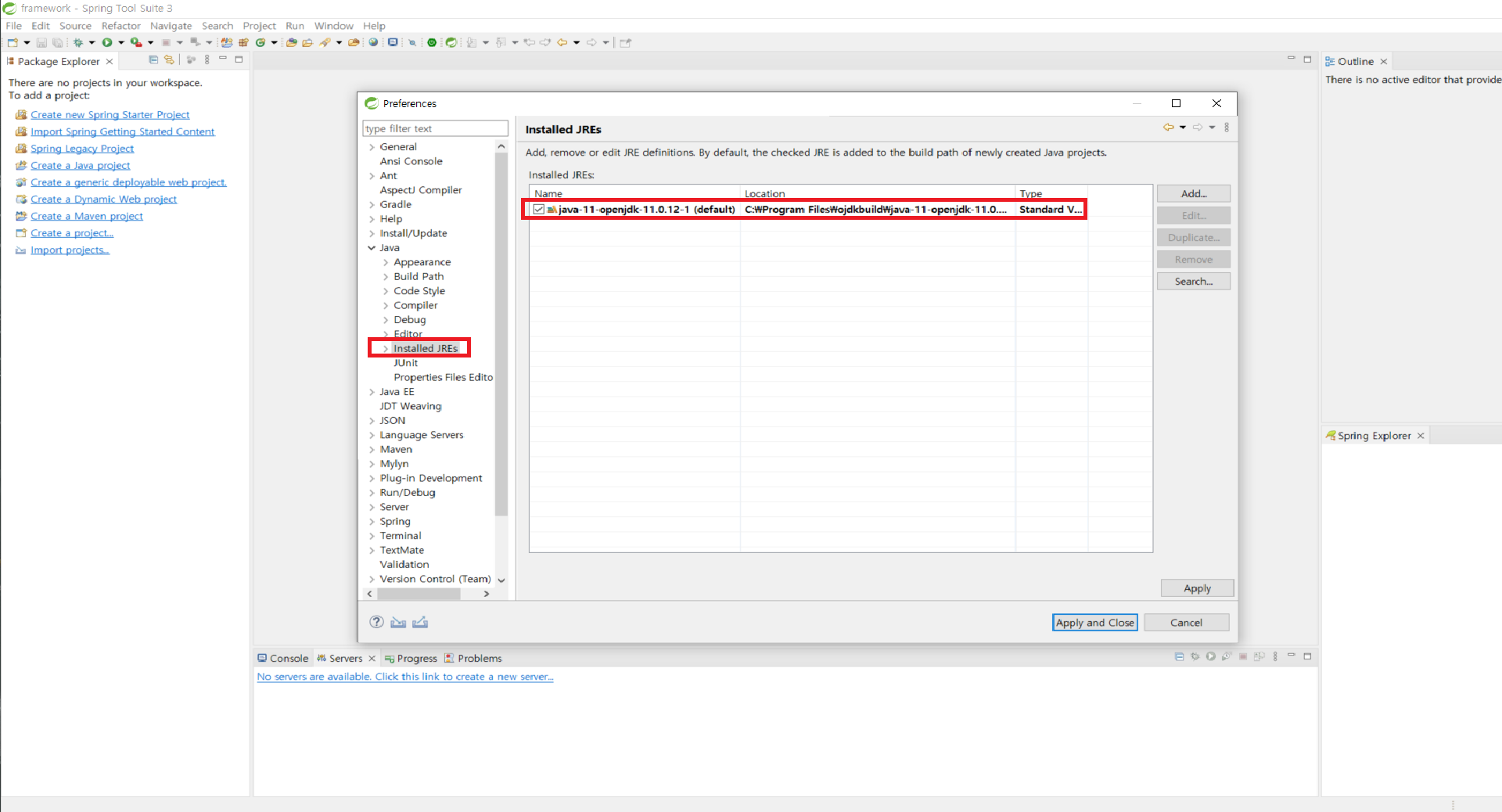Click the Cancel button
The image size is (1502, 812).
(x=1187, y=623)
